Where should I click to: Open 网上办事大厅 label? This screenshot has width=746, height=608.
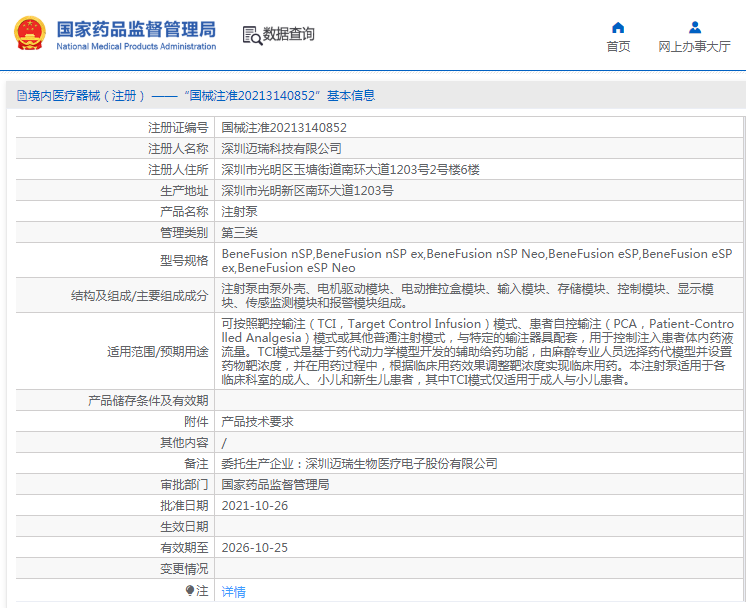point(695,47)
